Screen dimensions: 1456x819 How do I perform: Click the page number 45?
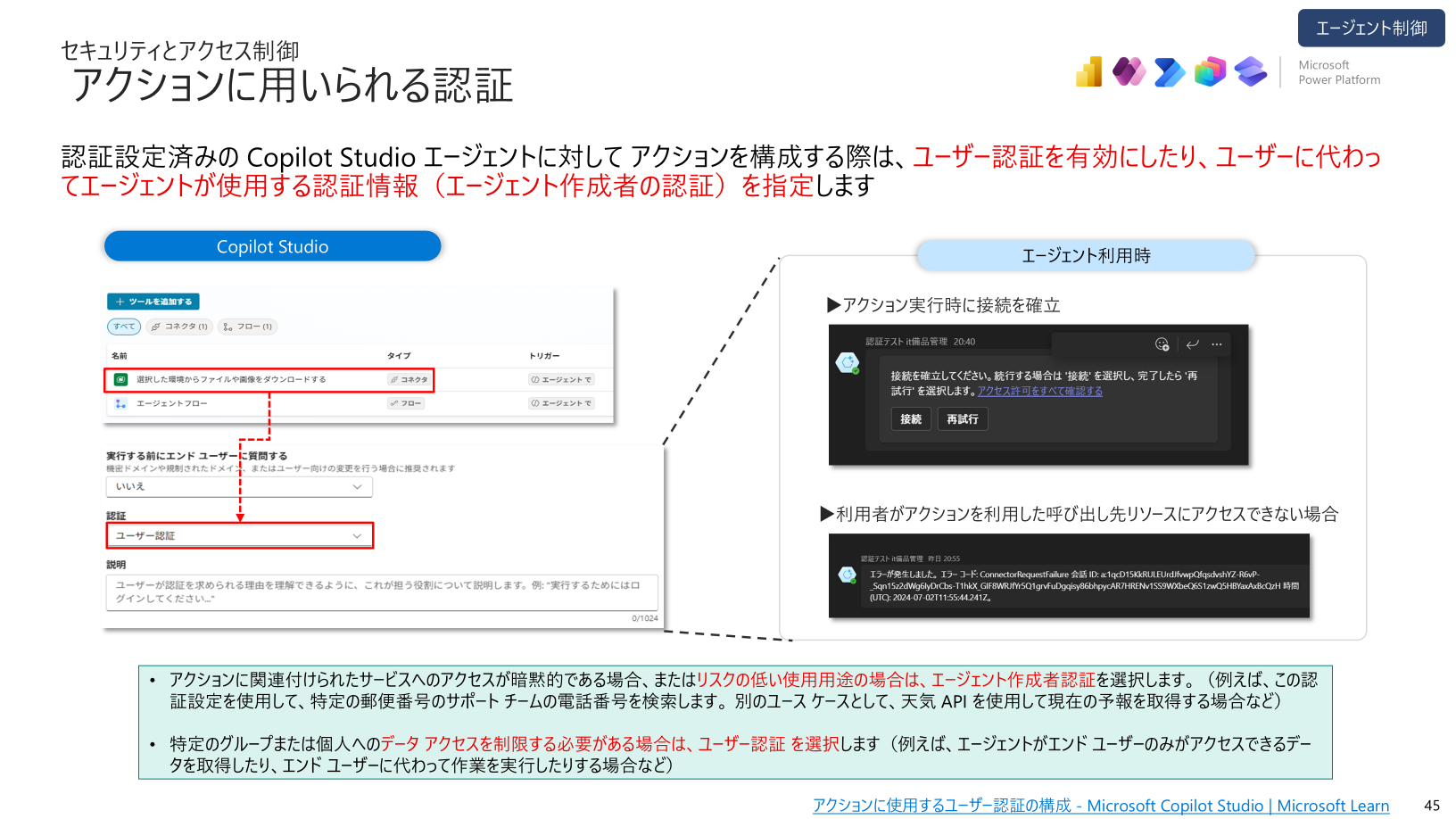tap(1432, 805)
